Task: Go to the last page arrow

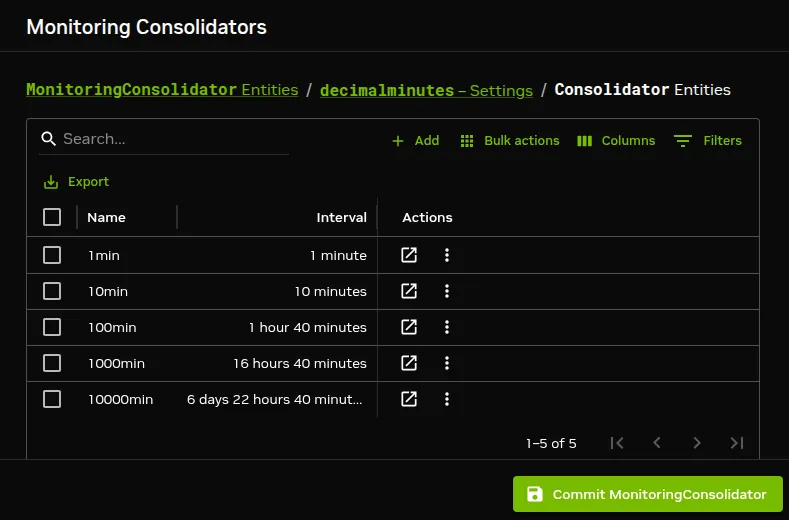Action: [x=737, y=443]
